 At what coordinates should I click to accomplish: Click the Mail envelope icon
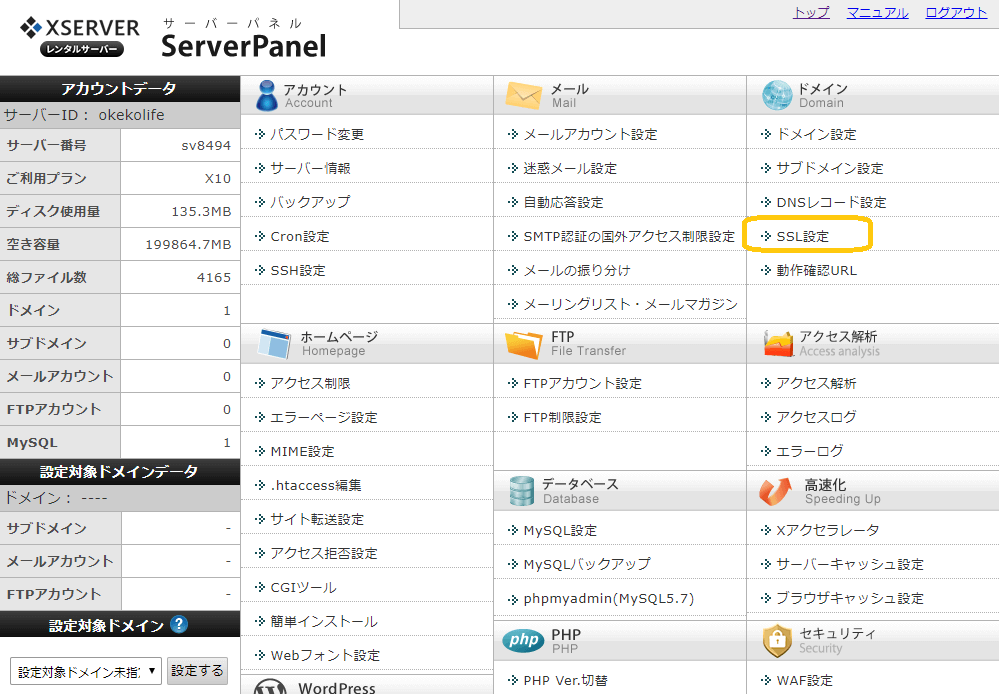coord(523,96)
